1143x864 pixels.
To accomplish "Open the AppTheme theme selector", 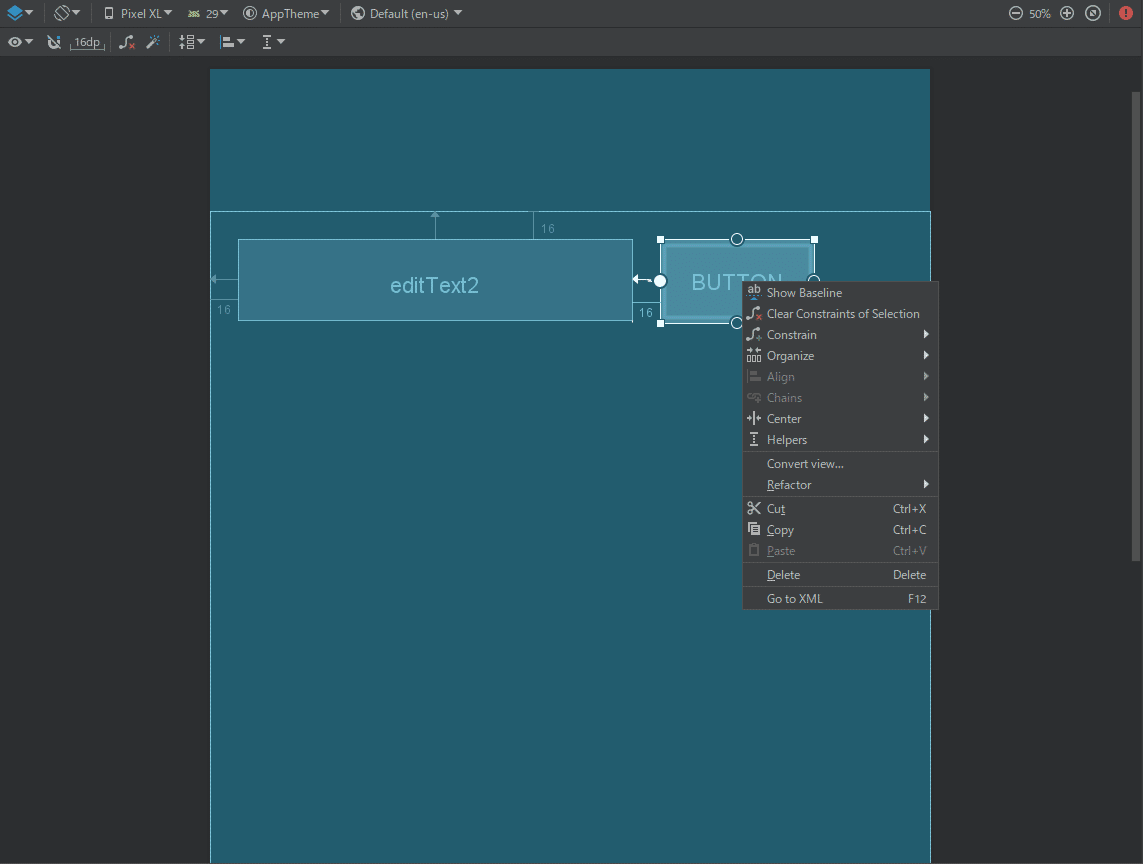I will 286,13.
